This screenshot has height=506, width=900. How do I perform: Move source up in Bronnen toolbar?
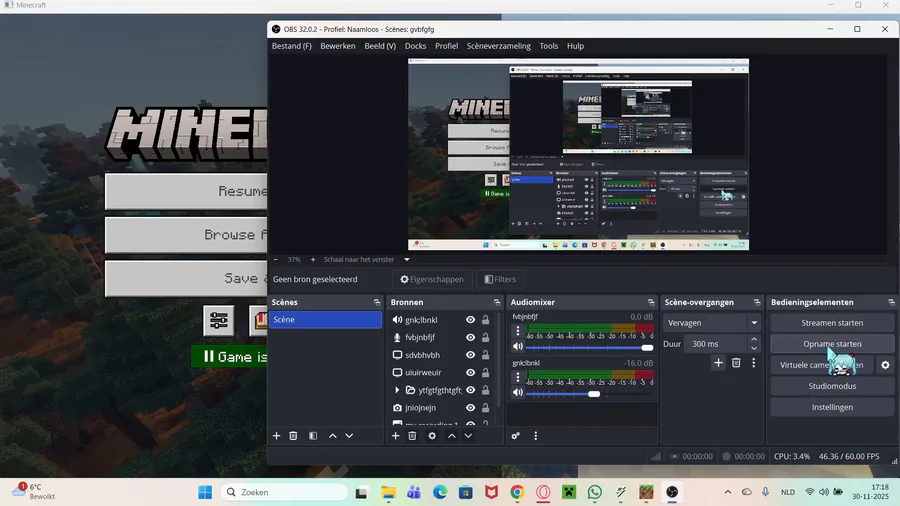coord(452,436)
